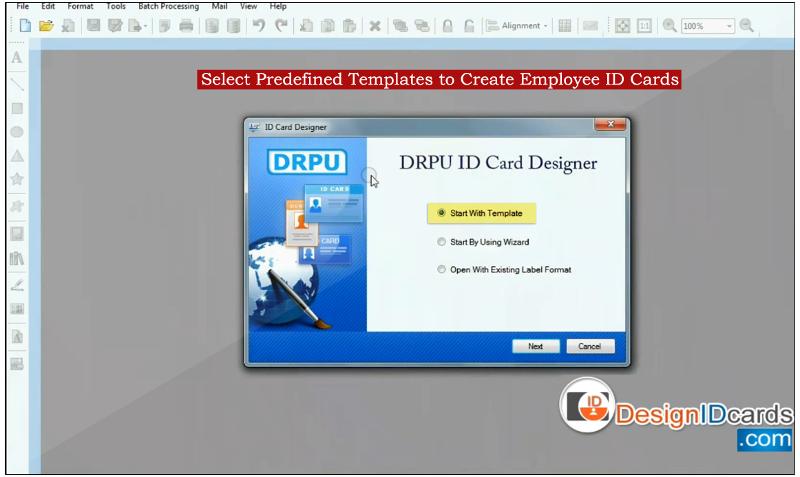The height and width of the screenshot is (477, 800).
Task: Click the 1:1 actual size icon
Action: tap(644, 26)
